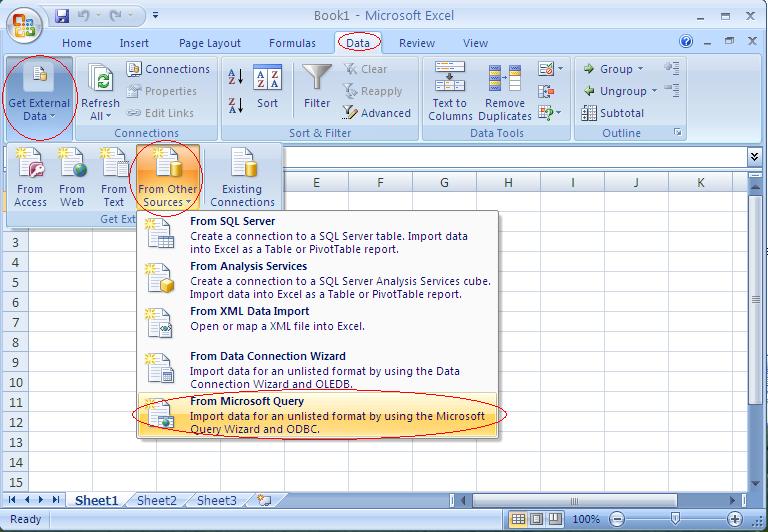Open Existing Connections
768x532 pixels.
pyautogui.click(x=242, y=178)
